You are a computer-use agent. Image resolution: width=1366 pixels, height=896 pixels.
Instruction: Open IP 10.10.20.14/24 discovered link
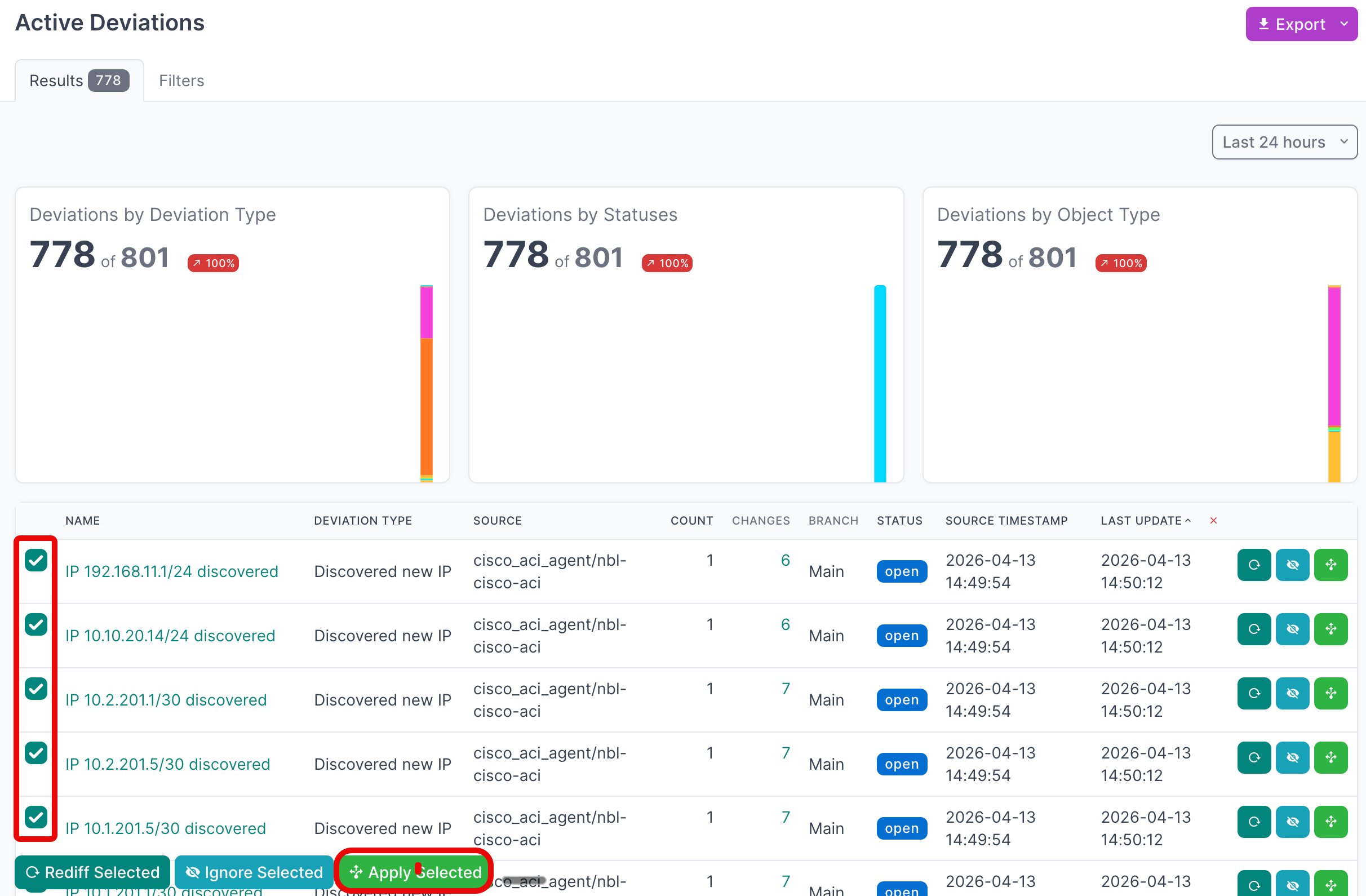pos(170,636)
